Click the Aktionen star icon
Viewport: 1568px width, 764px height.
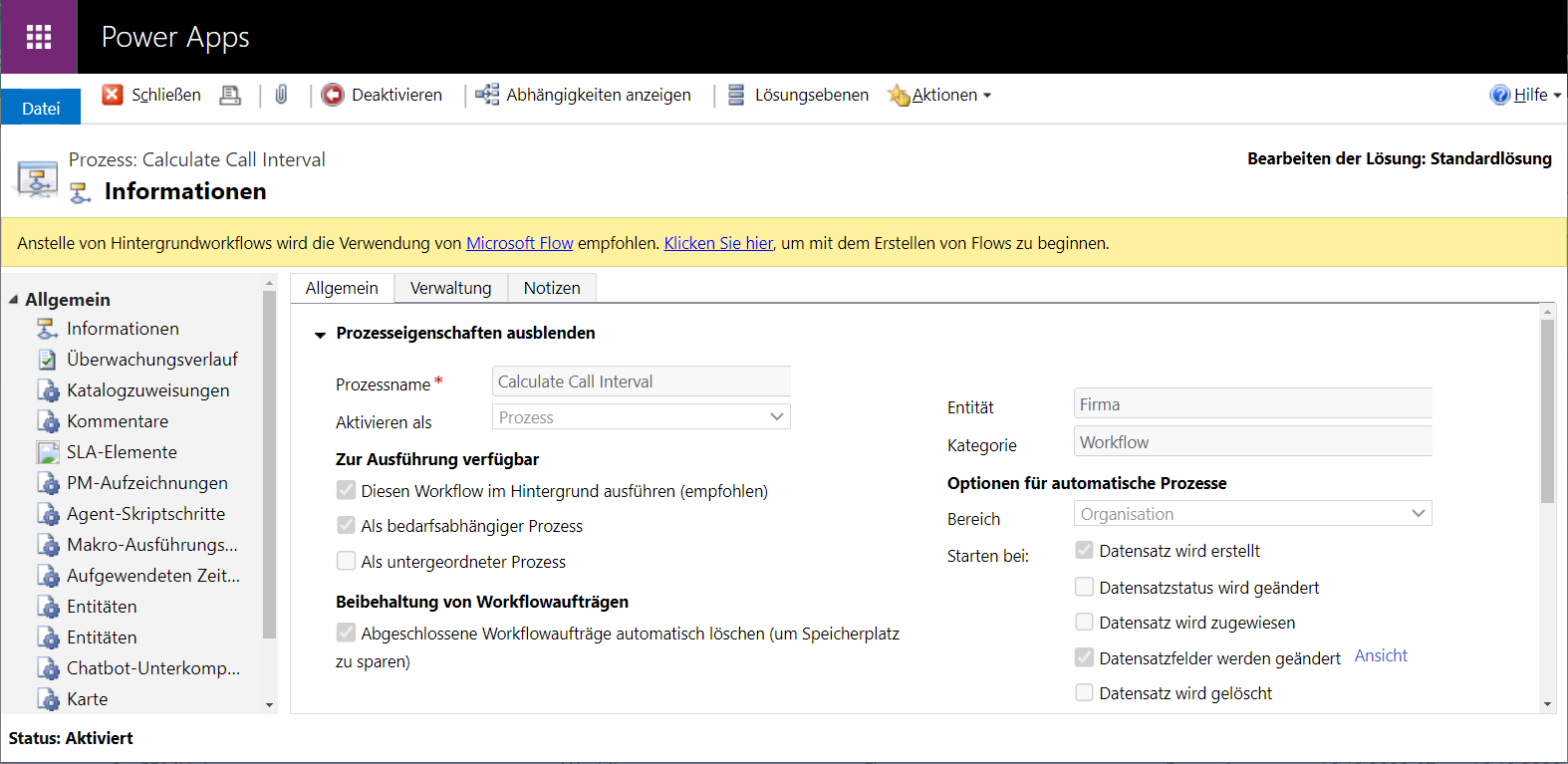click(x=899, y=95)
